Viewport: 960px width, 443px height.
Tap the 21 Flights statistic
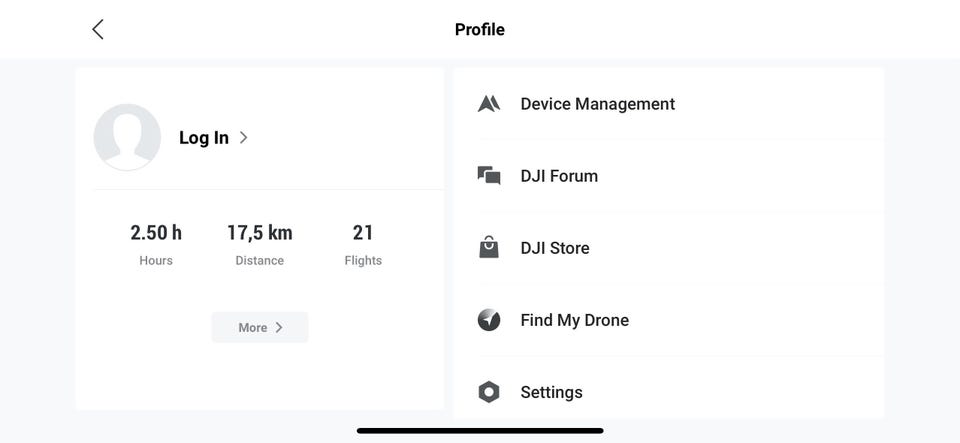[x=363, y=244]
